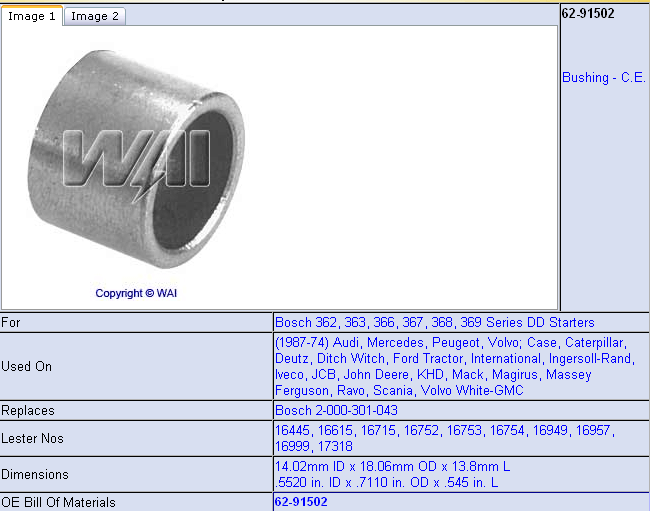Click the 62-91502 part number heading
650x511 pixels.
tap(588, 14)
